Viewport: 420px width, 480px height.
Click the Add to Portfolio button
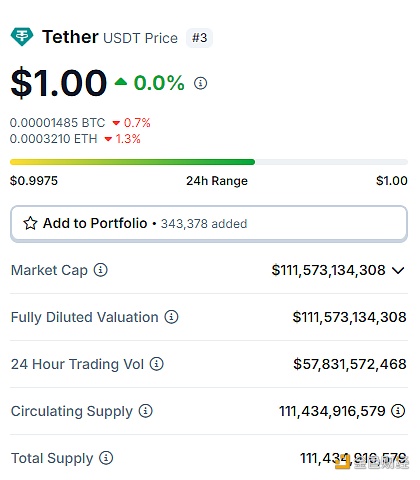209,224
